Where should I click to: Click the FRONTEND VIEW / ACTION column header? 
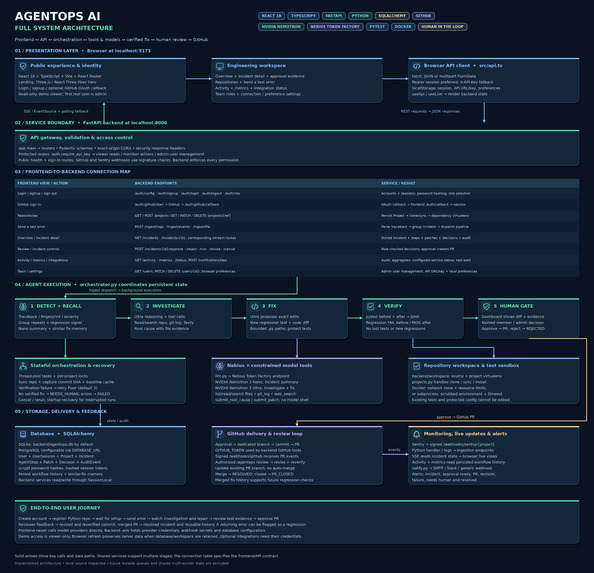coord(42,183)
